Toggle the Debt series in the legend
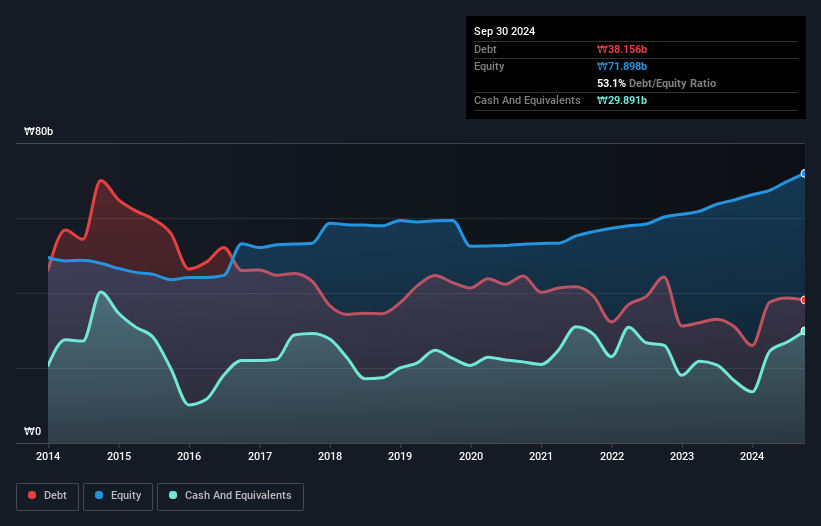The height and width of the screenshot is (526, 821). 48,496
